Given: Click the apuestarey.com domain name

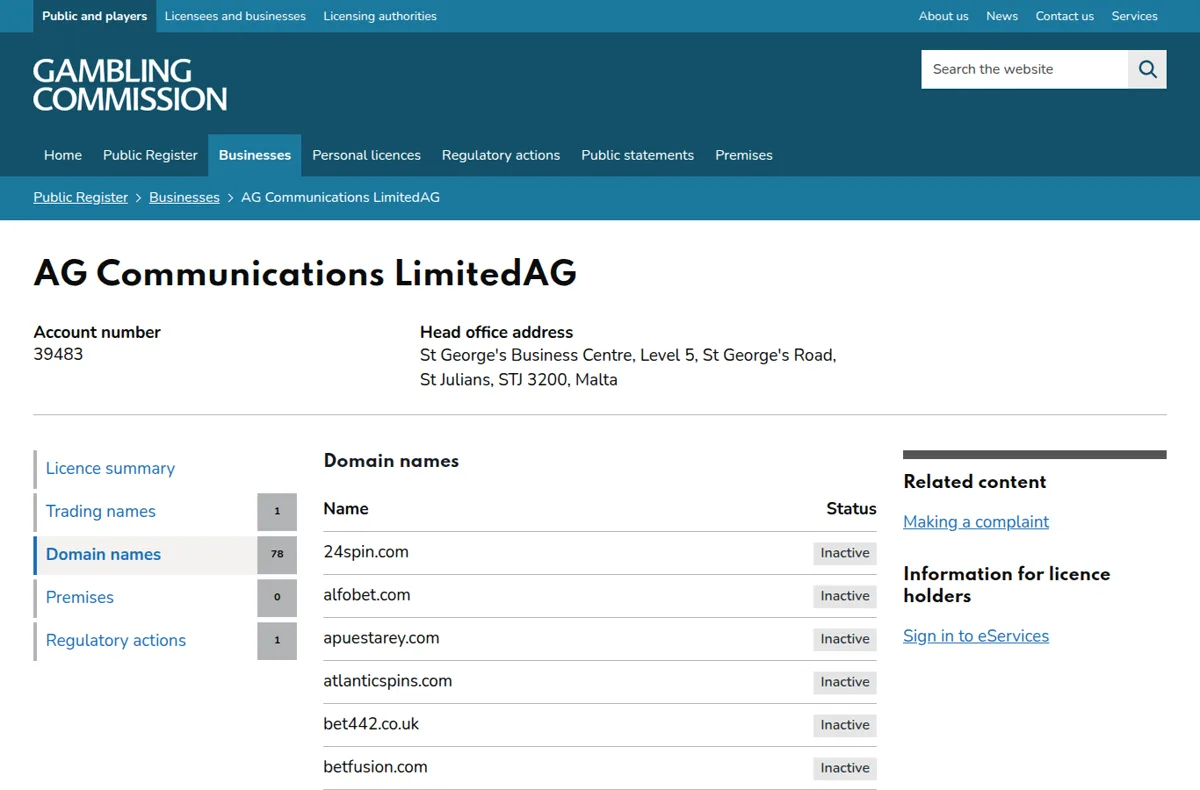Looking at the screenshot, I should tap(381, 638).
